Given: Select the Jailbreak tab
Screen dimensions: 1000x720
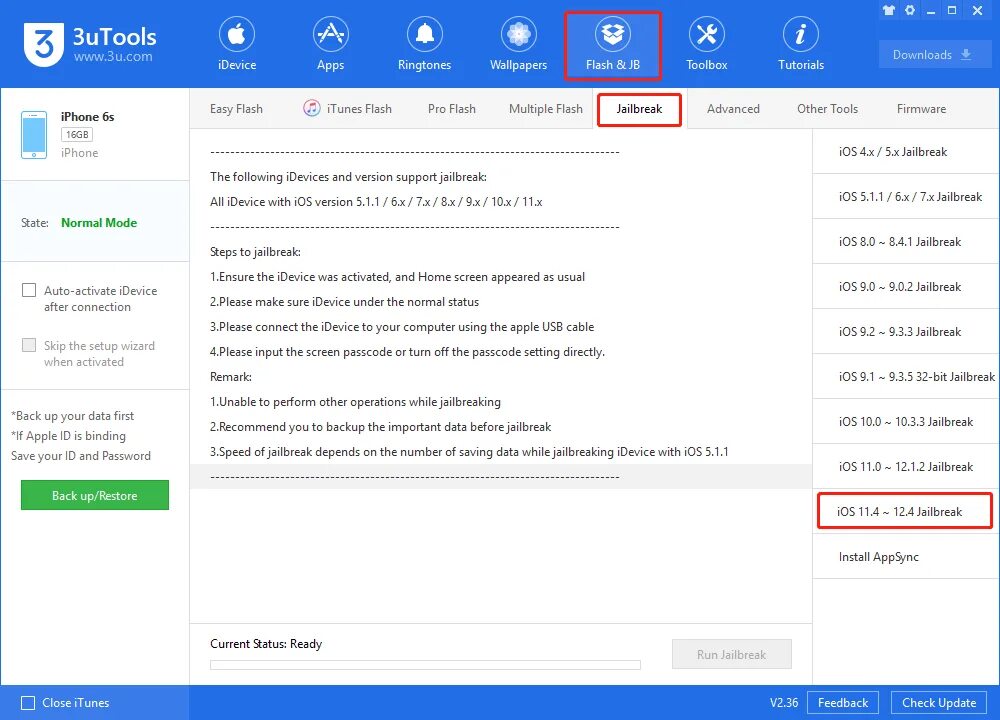Looking at the screenshot, I should (x=639, y=109).
